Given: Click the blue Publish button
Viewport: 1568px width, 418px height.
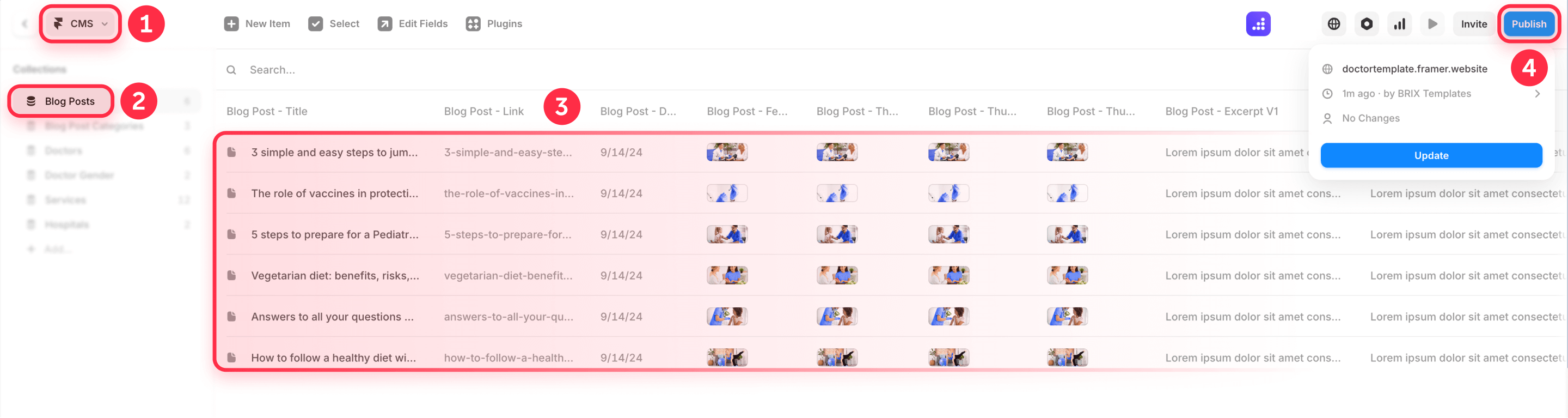Looking at the screenshot, I should point(1528,24).
